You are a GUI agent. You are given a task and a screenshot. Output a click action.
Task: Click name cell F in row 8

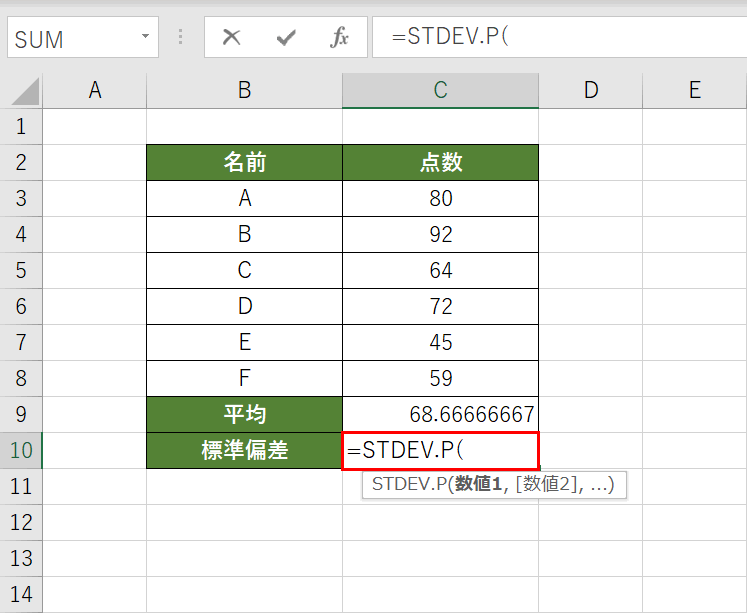[244, 379]
